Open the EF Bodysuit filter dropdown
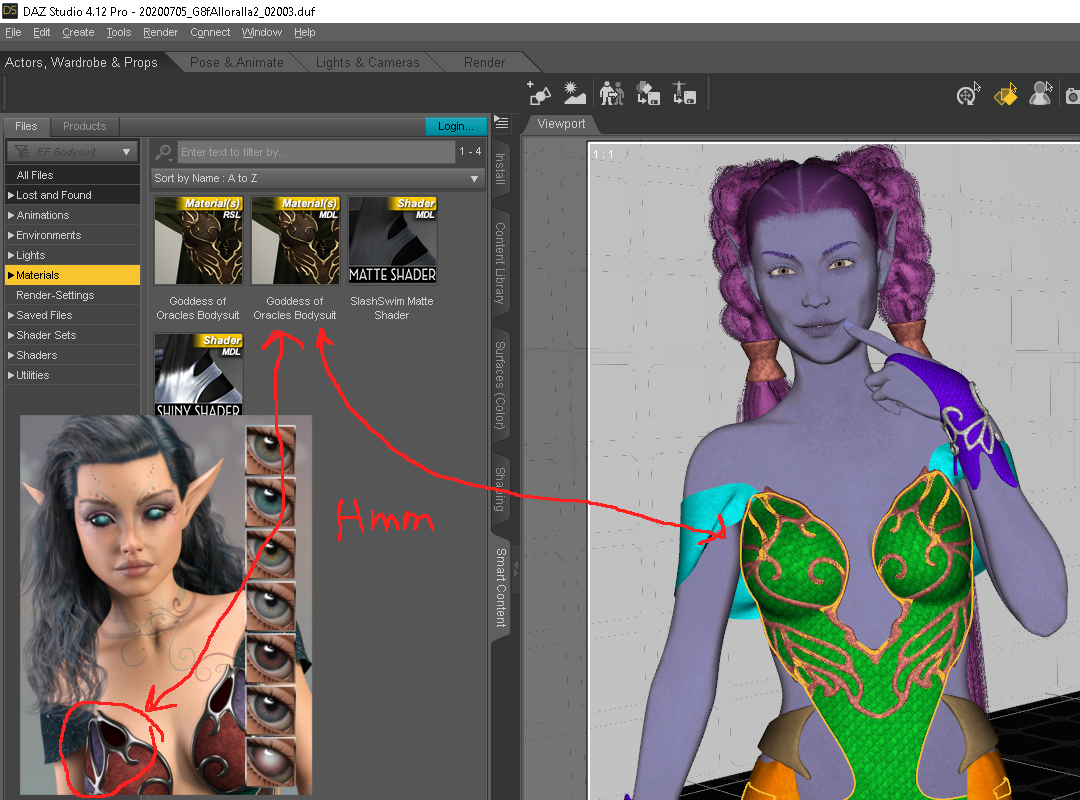1080x800 pixels. tap(72, 152)
